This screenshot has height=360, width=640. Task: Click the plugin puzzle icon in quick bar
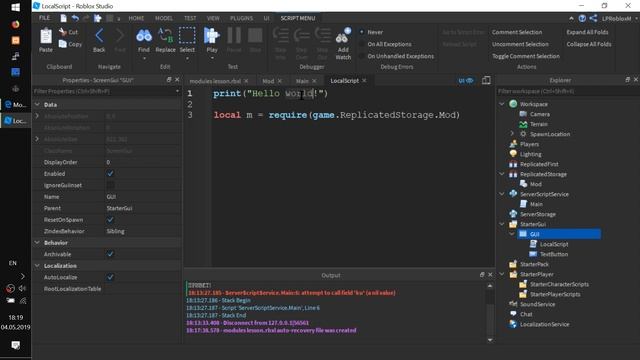tap(98, 18)
